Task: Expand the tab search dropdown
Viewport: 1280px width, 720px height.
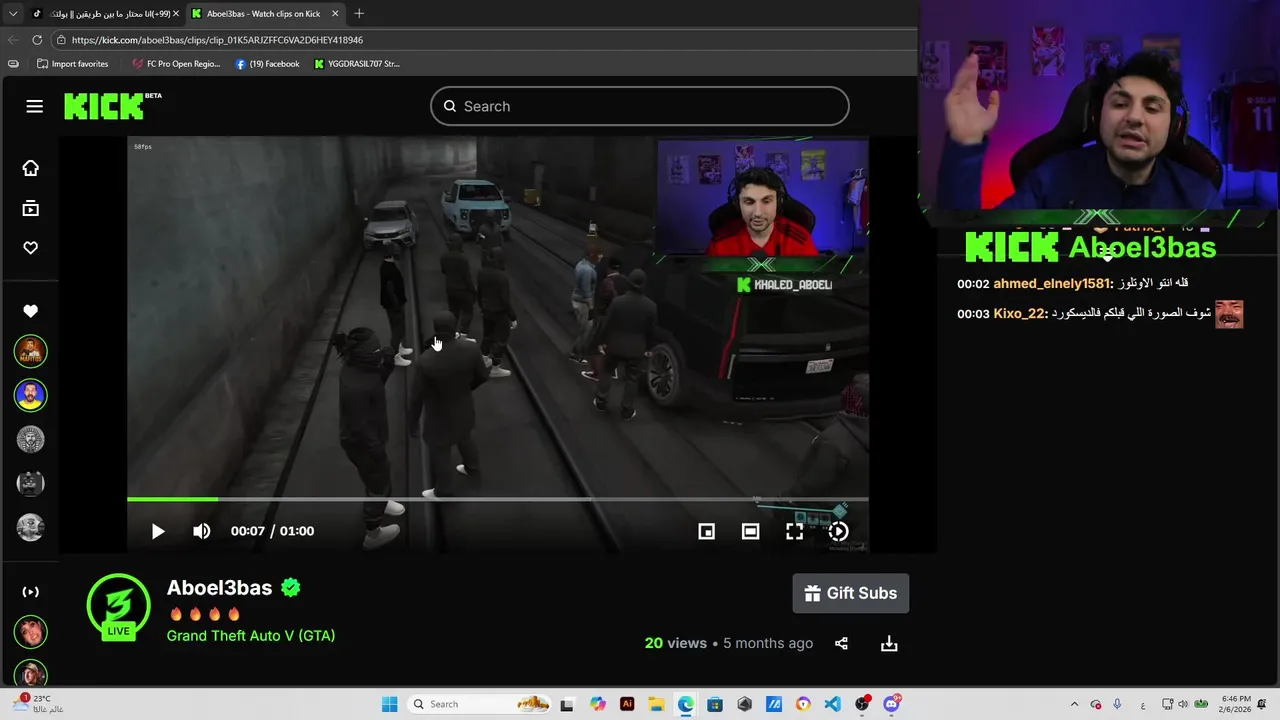Action: [x=13, y=14]
